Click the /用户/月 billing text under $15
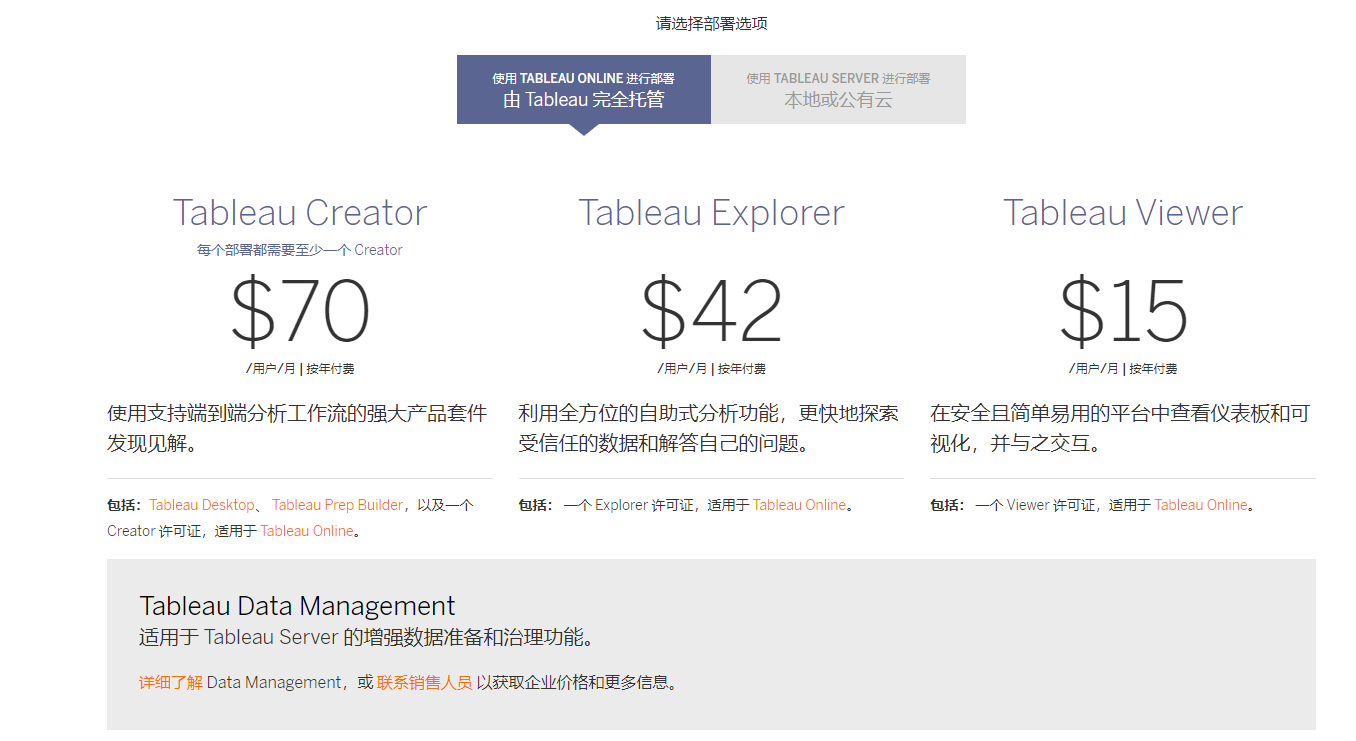Screen dimensions: 1356x741 [x=1123, y=368]
